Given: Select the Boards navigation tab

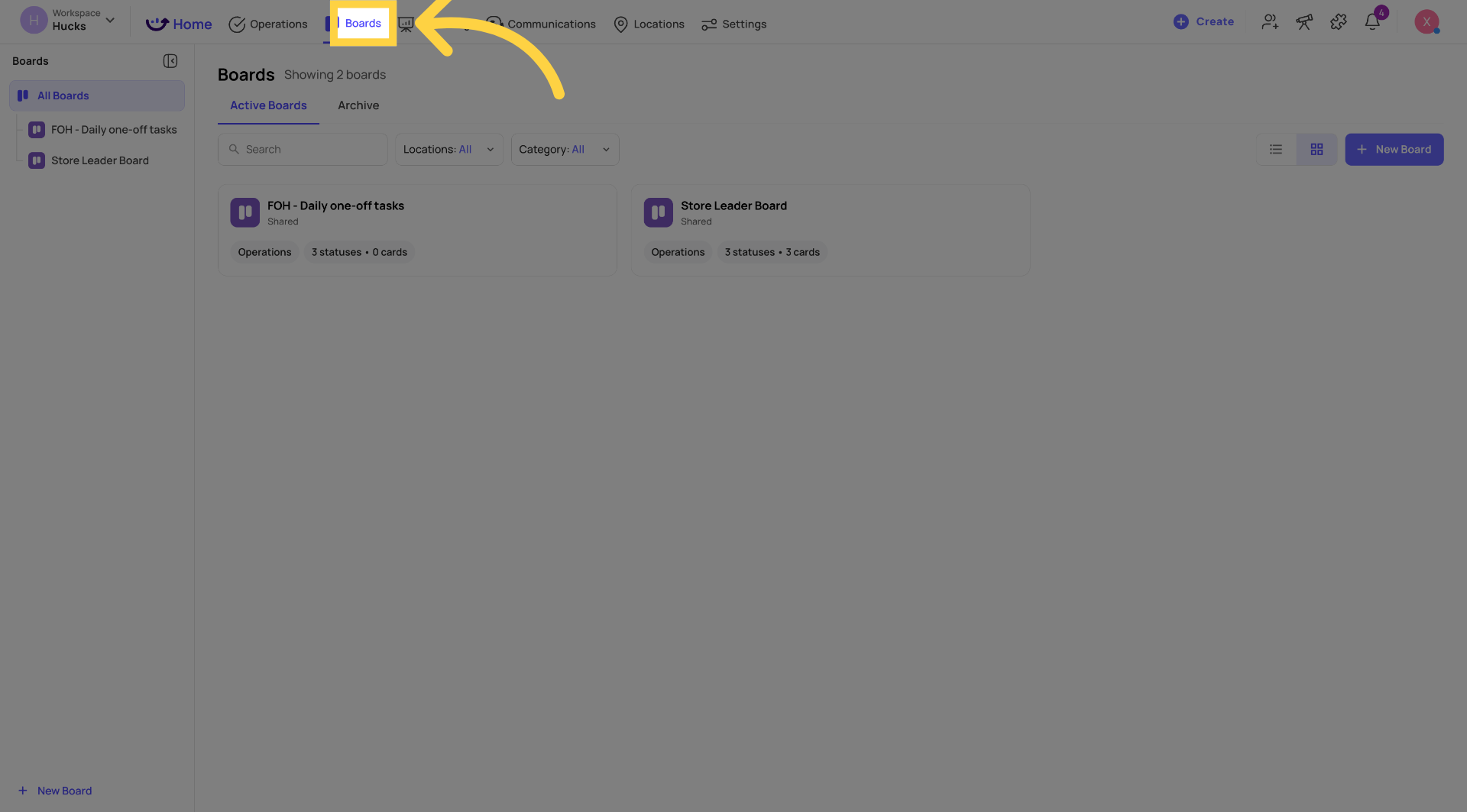Looking at the screenshot, I should (363, 23).
